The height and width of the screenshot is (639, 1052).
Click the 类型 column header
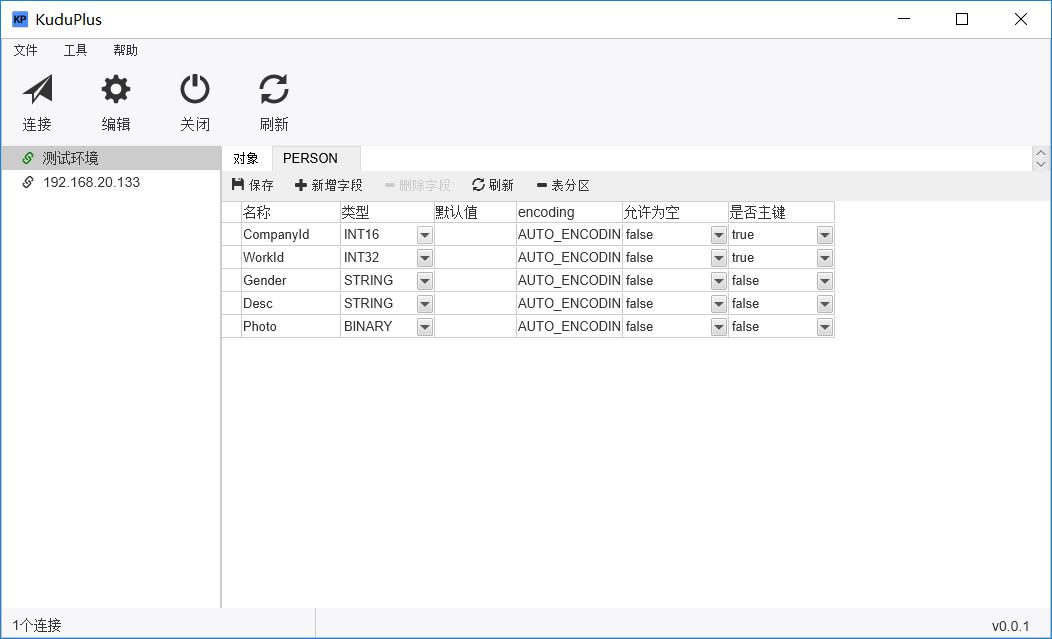tap(387, 212)
